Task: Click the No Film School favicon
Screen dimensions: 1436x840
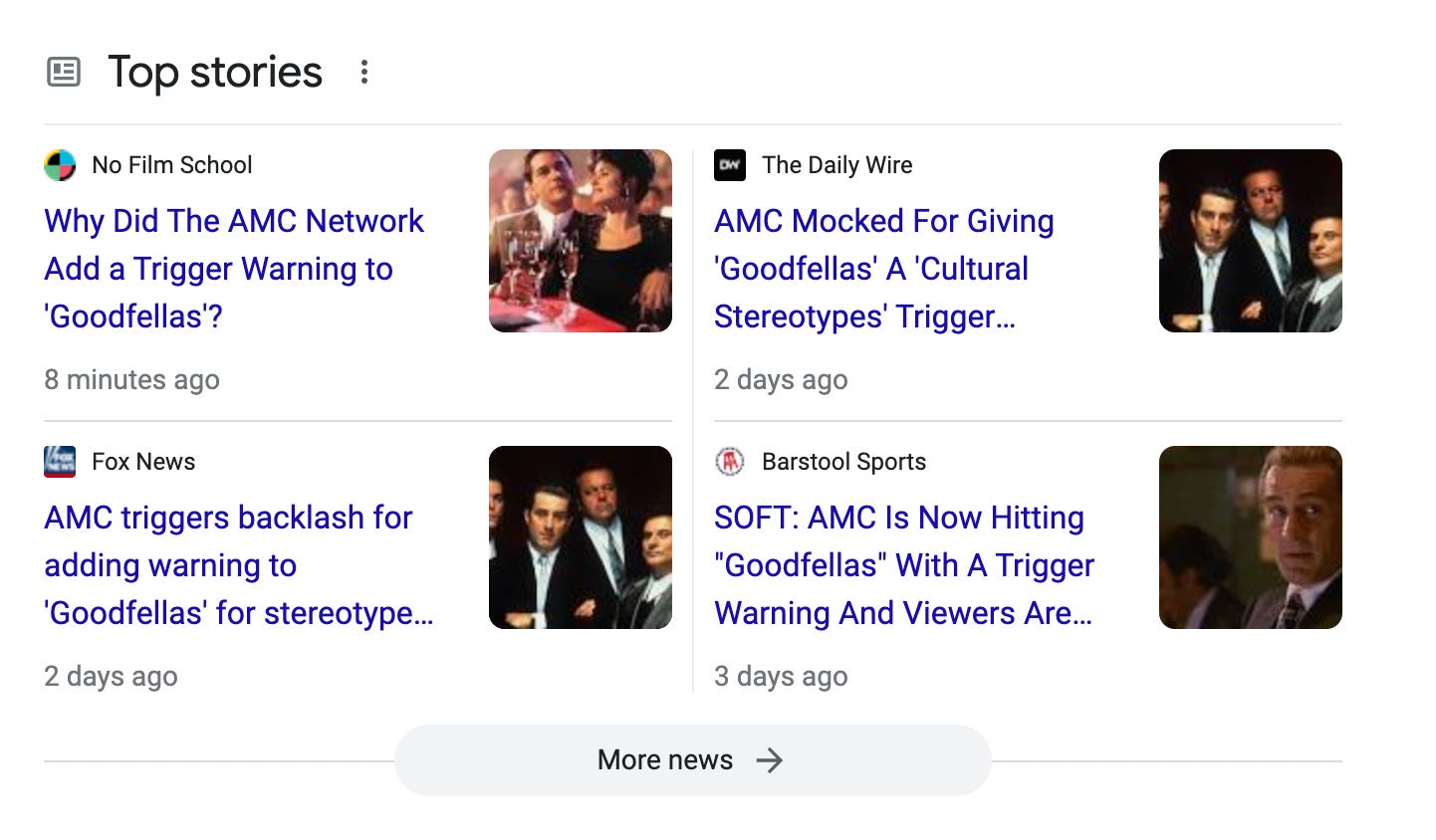Action: coord(60,165)
